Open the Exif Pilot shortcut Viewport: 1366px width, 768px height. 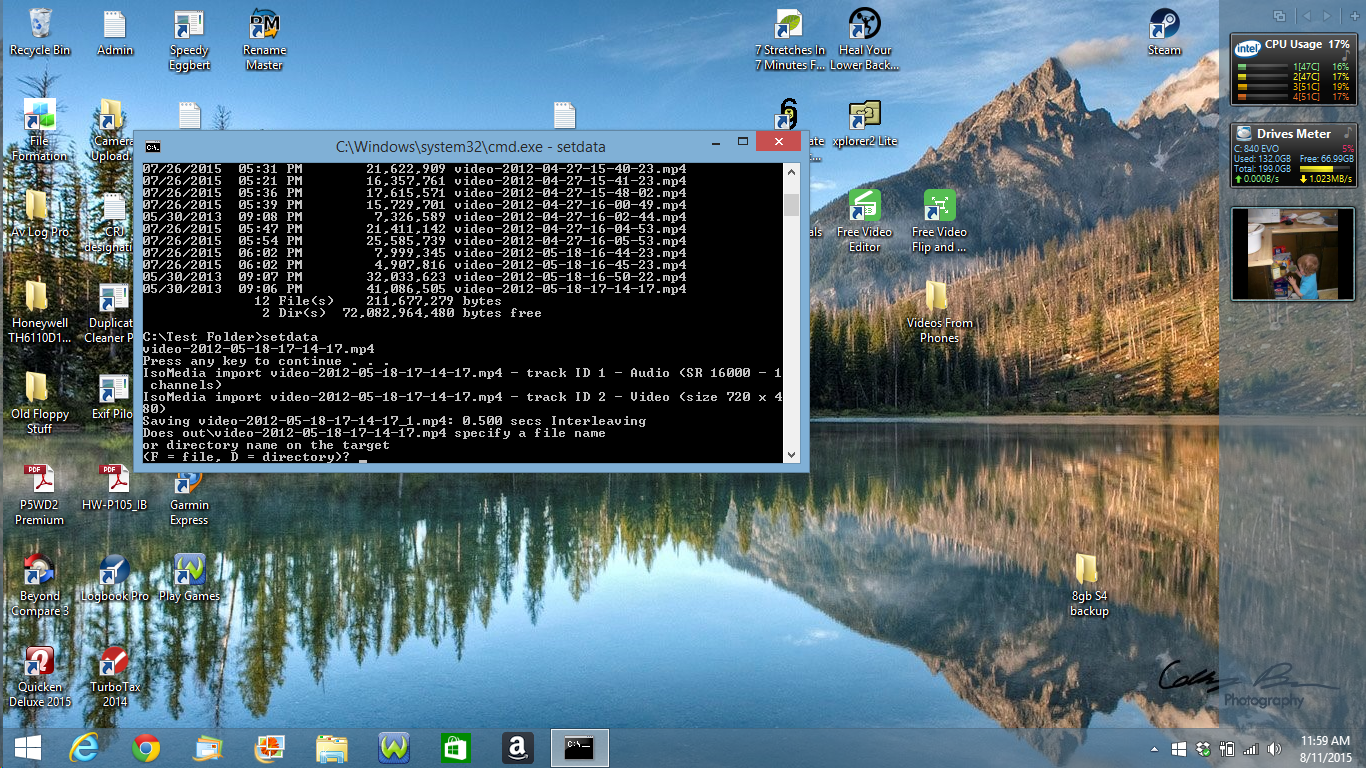(114, 397)
